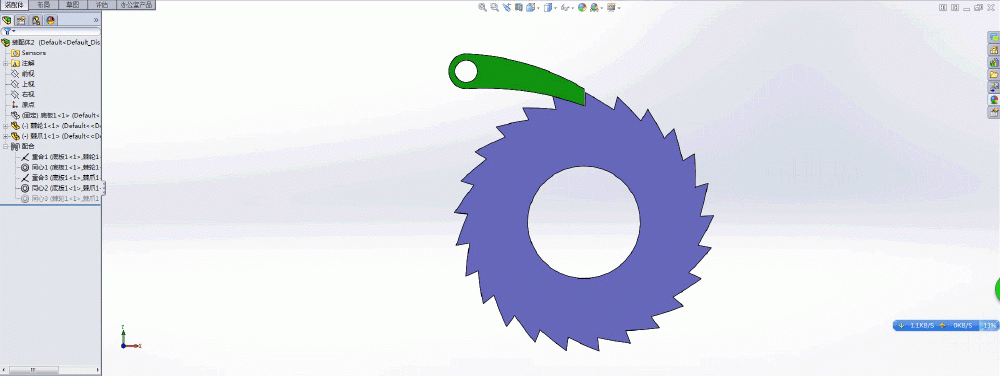This screenshot has height=376, width=1000.
Task: Expand panel tabs with double chevron
Action: pos(96,20)
